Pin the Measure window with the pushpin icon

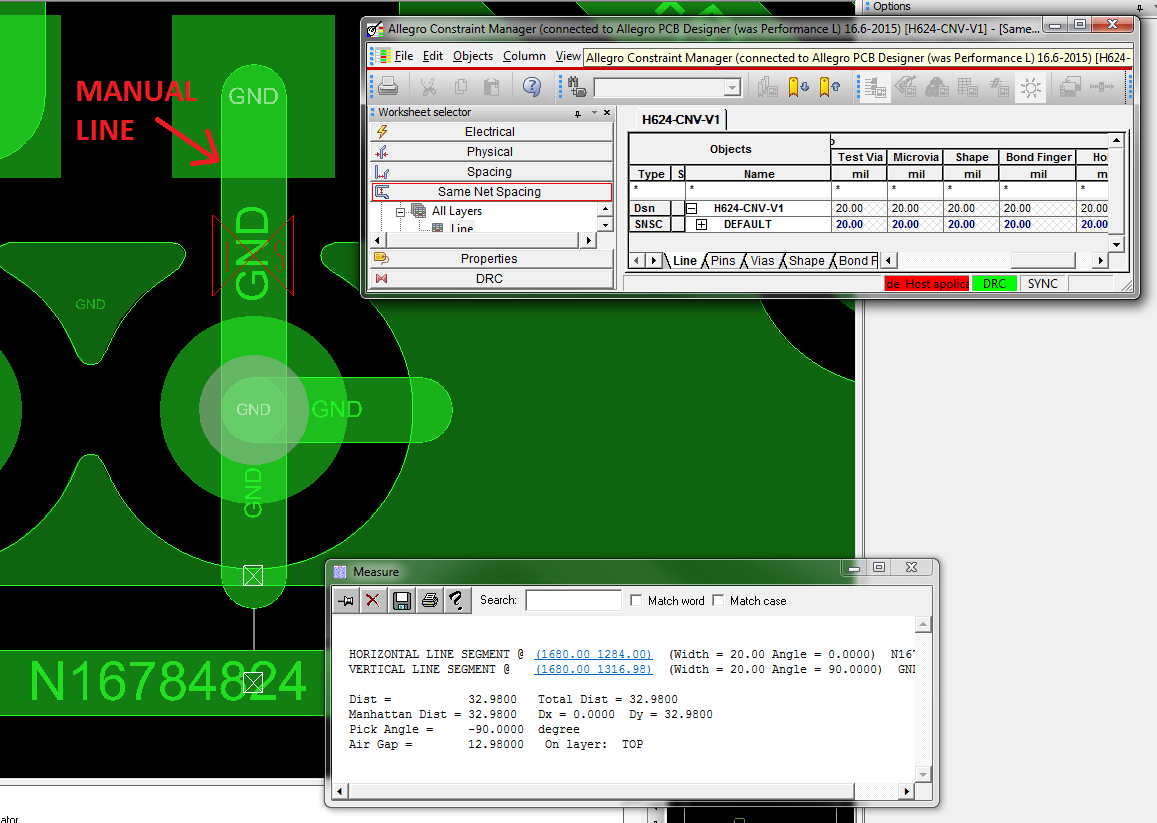(x=346, y=600)
